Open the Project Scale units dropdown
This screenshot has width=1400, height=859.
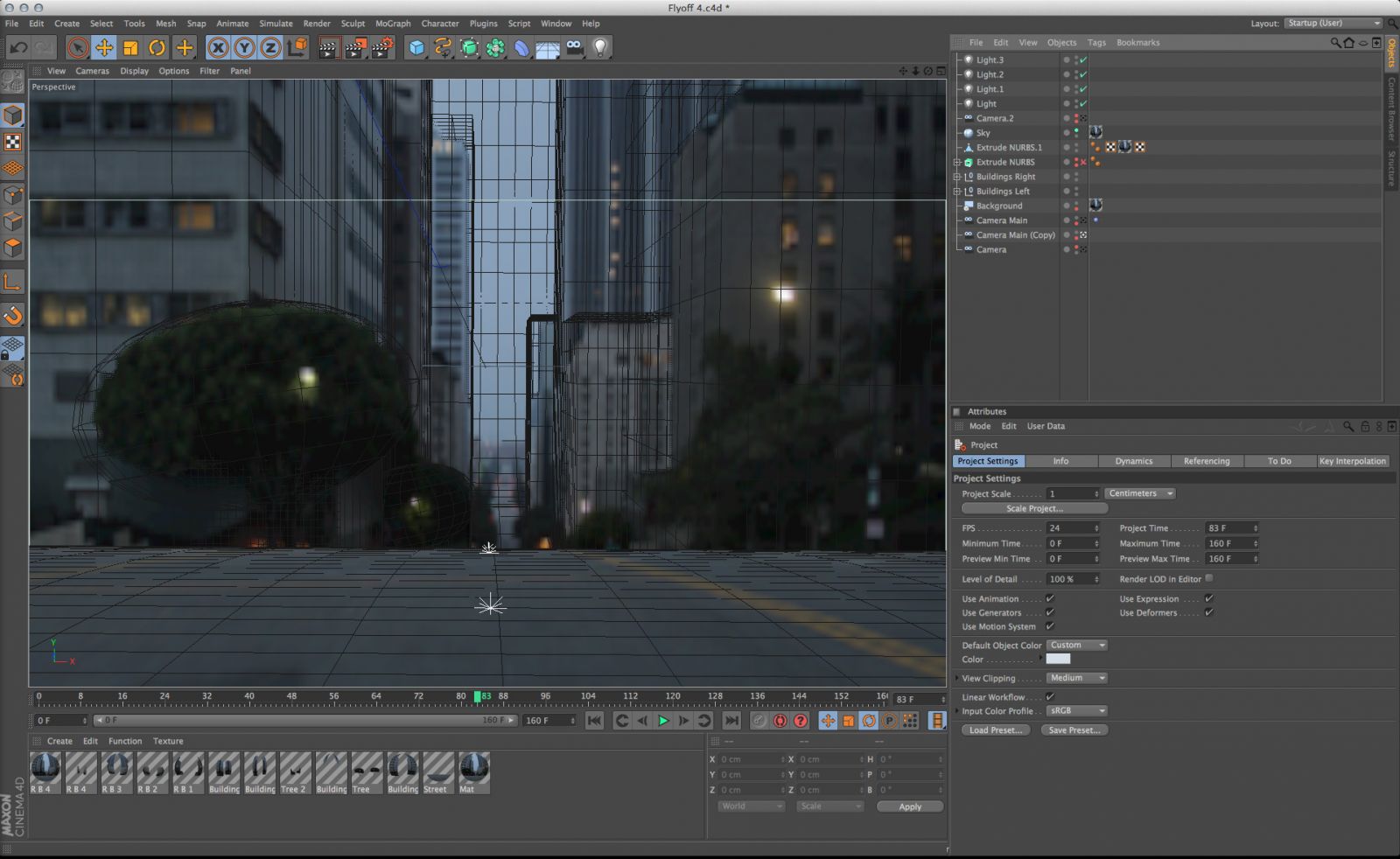coord(1139,492)
